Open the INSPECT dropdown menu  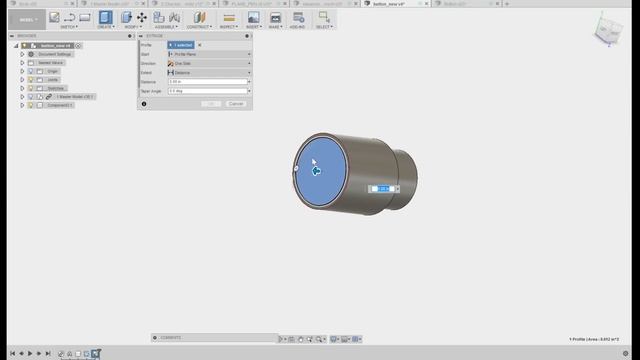point(229,27)
